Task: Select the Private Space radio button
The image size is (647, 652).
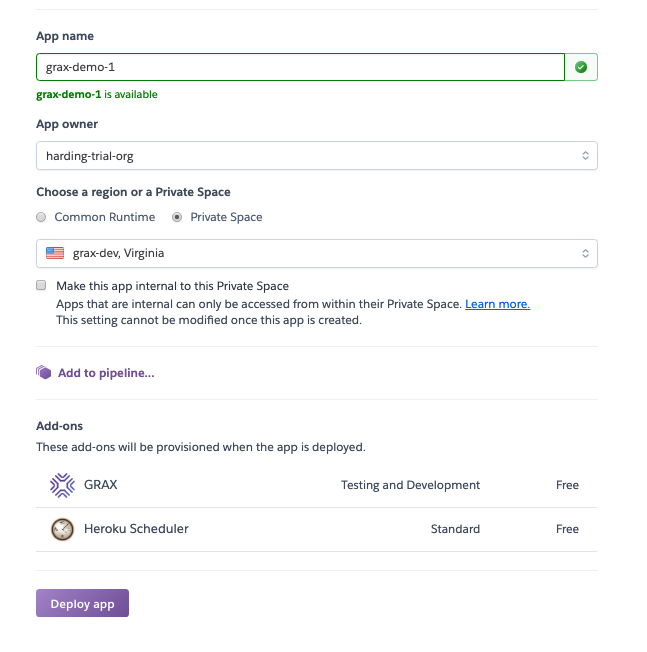Action: click(x=177, y=217)
